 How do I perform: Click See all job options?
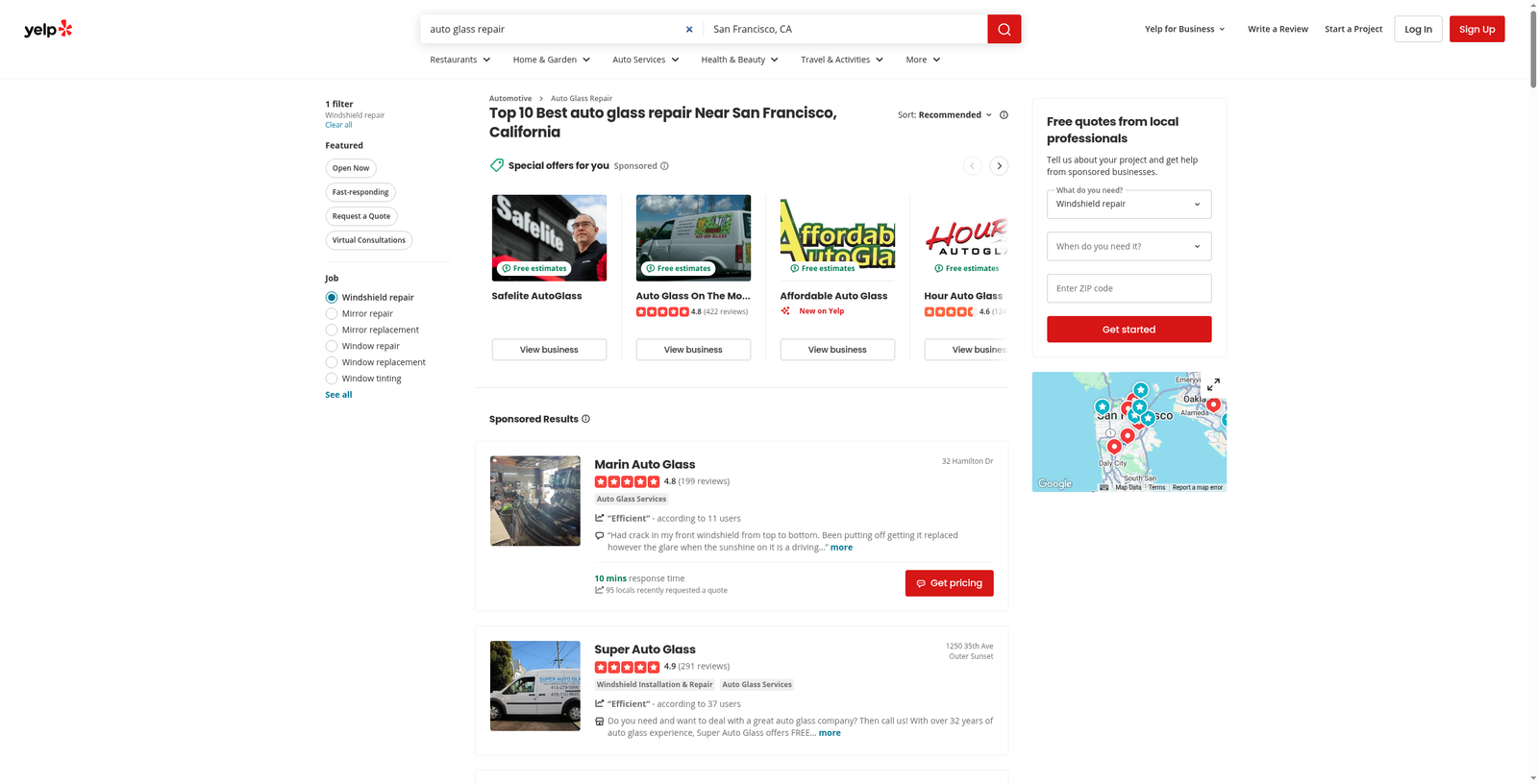pyautogui.click(x=338, y=395)
